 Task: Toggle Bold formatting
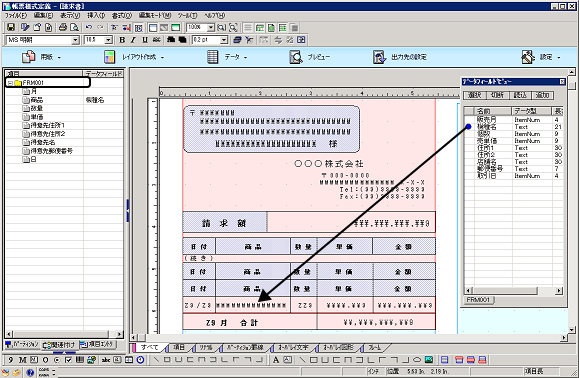coord(122,40)
